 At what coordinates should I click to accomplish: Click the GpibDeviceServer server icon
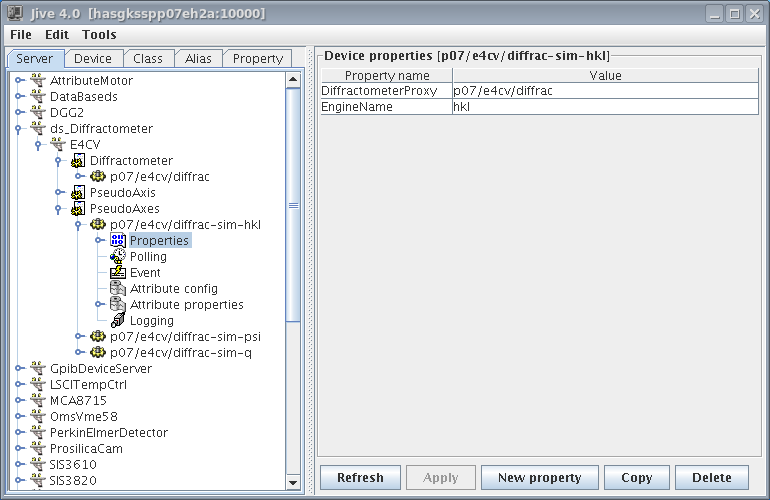37,368
